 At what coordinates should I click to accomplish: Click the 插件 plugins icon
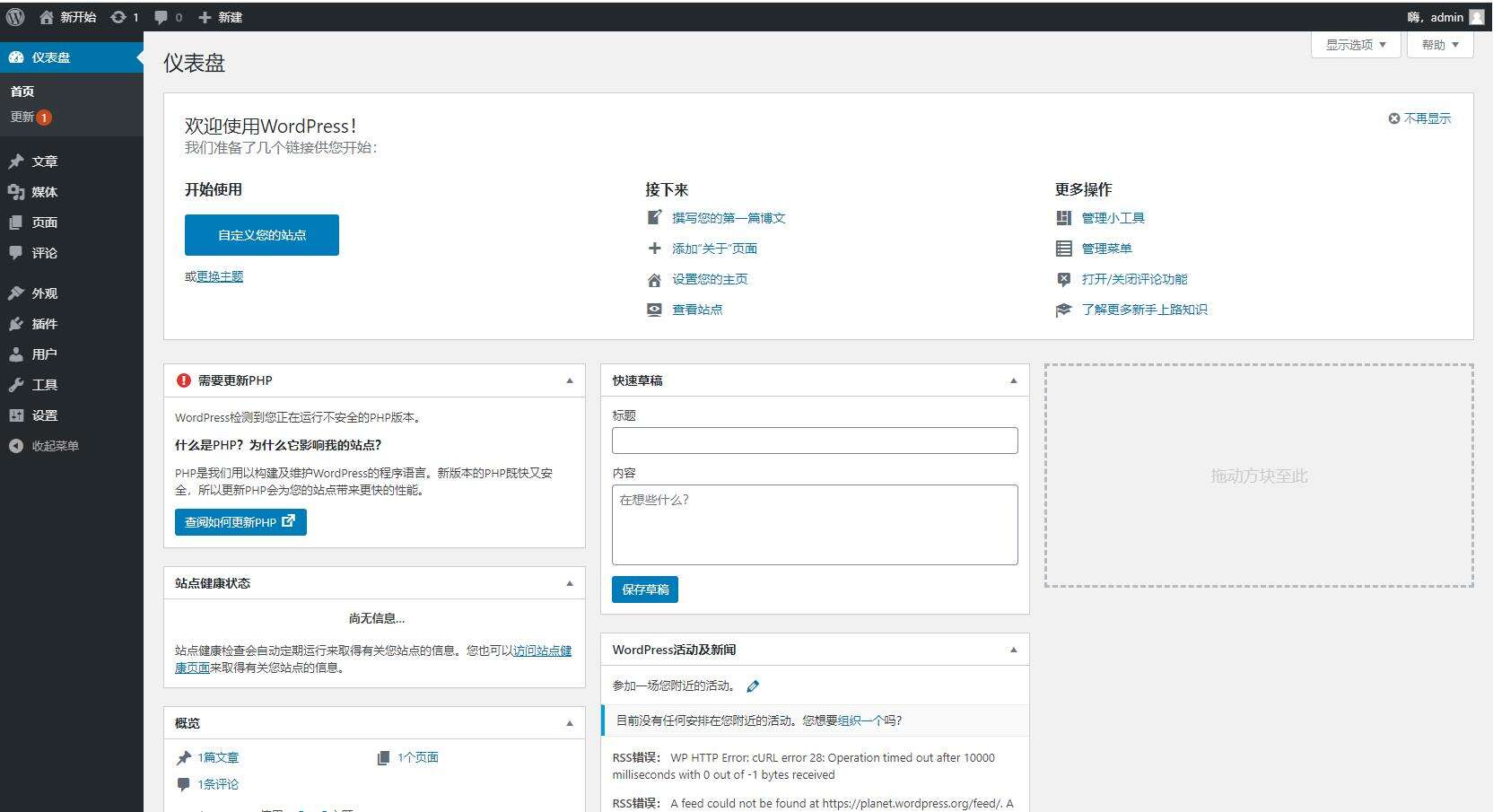point(16,324)
